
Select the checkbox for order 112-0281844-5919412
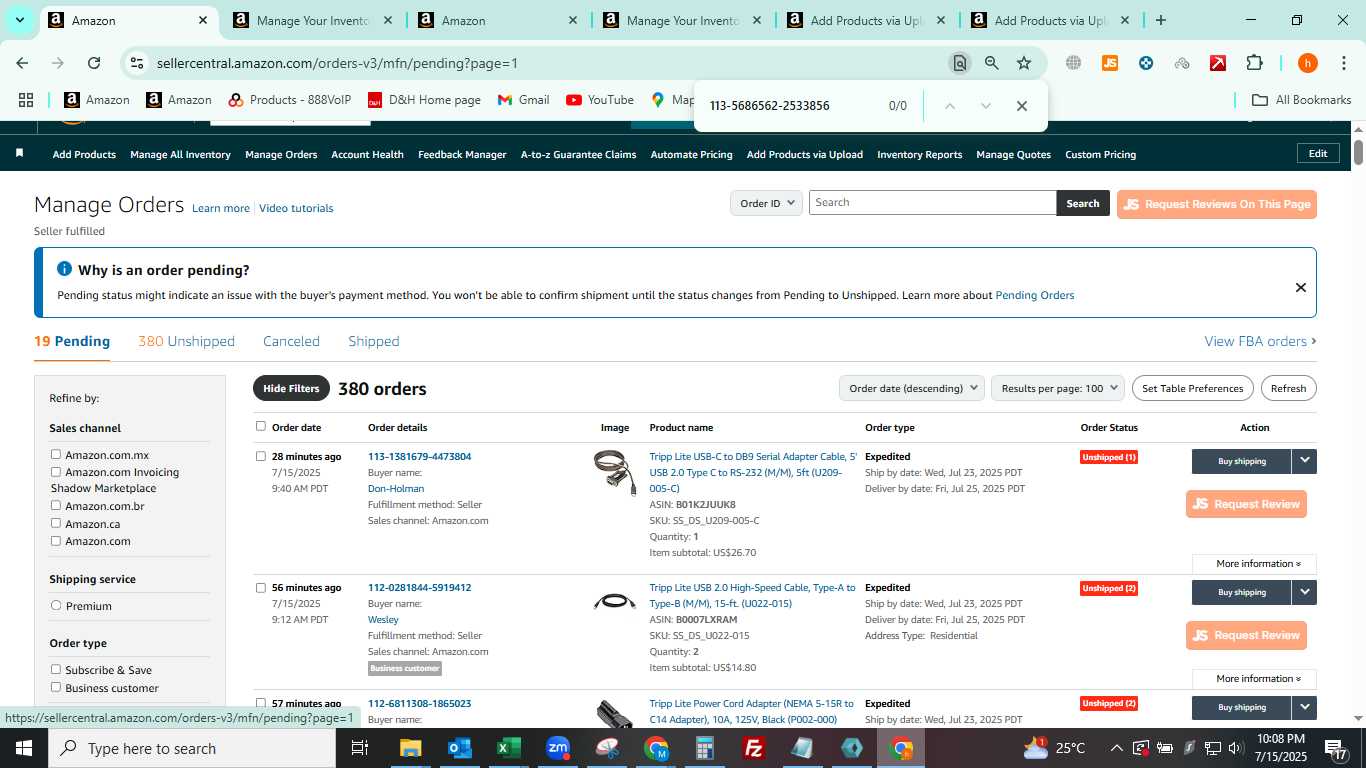click(x=261, y=587)
